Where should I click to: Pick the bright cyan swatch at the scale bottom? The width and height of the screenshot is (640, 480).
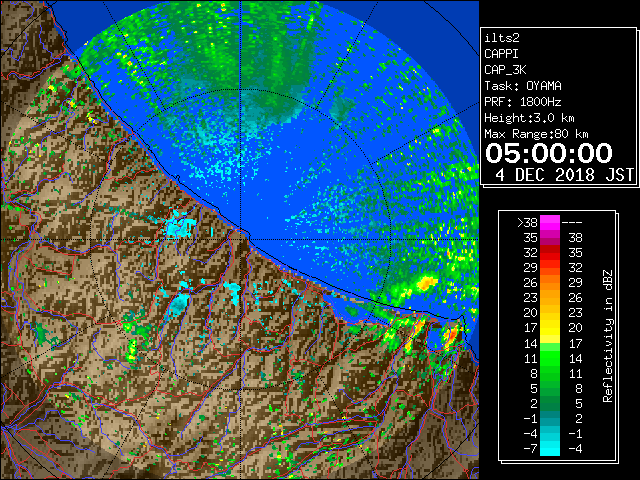pos(550,449)
